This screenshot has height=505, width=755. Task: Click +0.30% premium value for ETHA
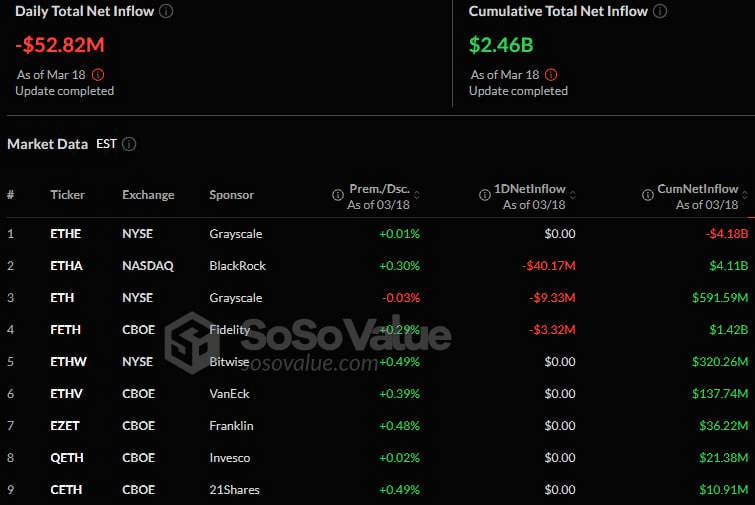tap(400, 266)
